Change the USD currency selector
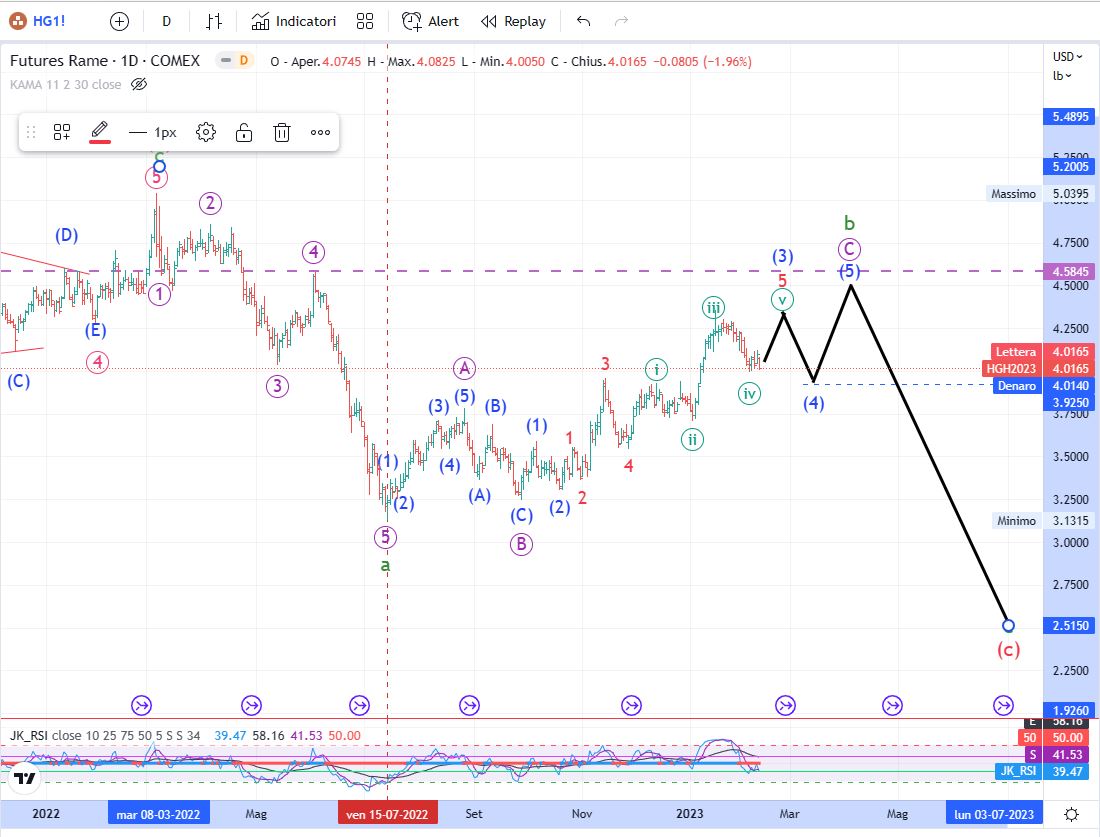The height and width of the screenshot is (837, 1100). (x=1067, y=56)
